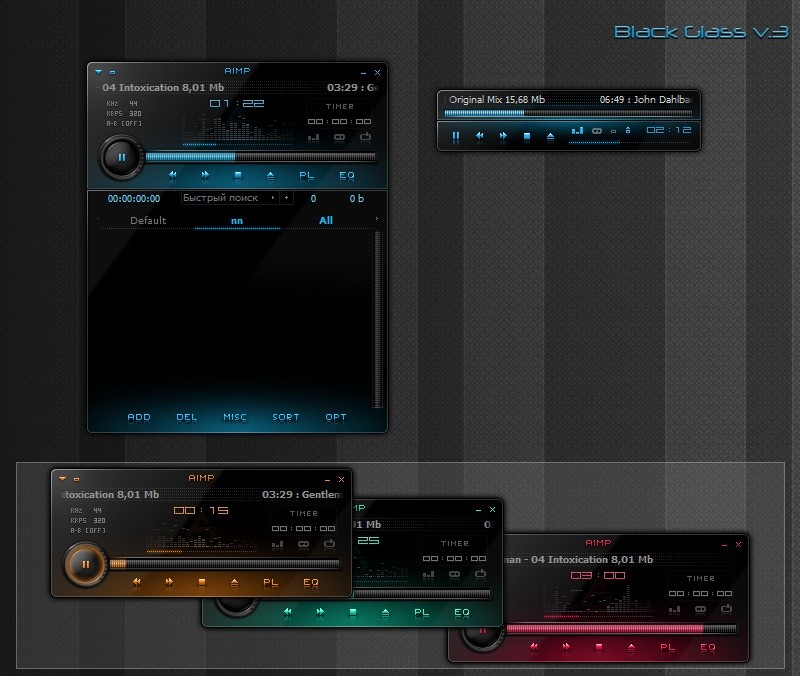Screen dimensions: 800x676
Task: Stop playback in the orange player
Action: point(202,582)
